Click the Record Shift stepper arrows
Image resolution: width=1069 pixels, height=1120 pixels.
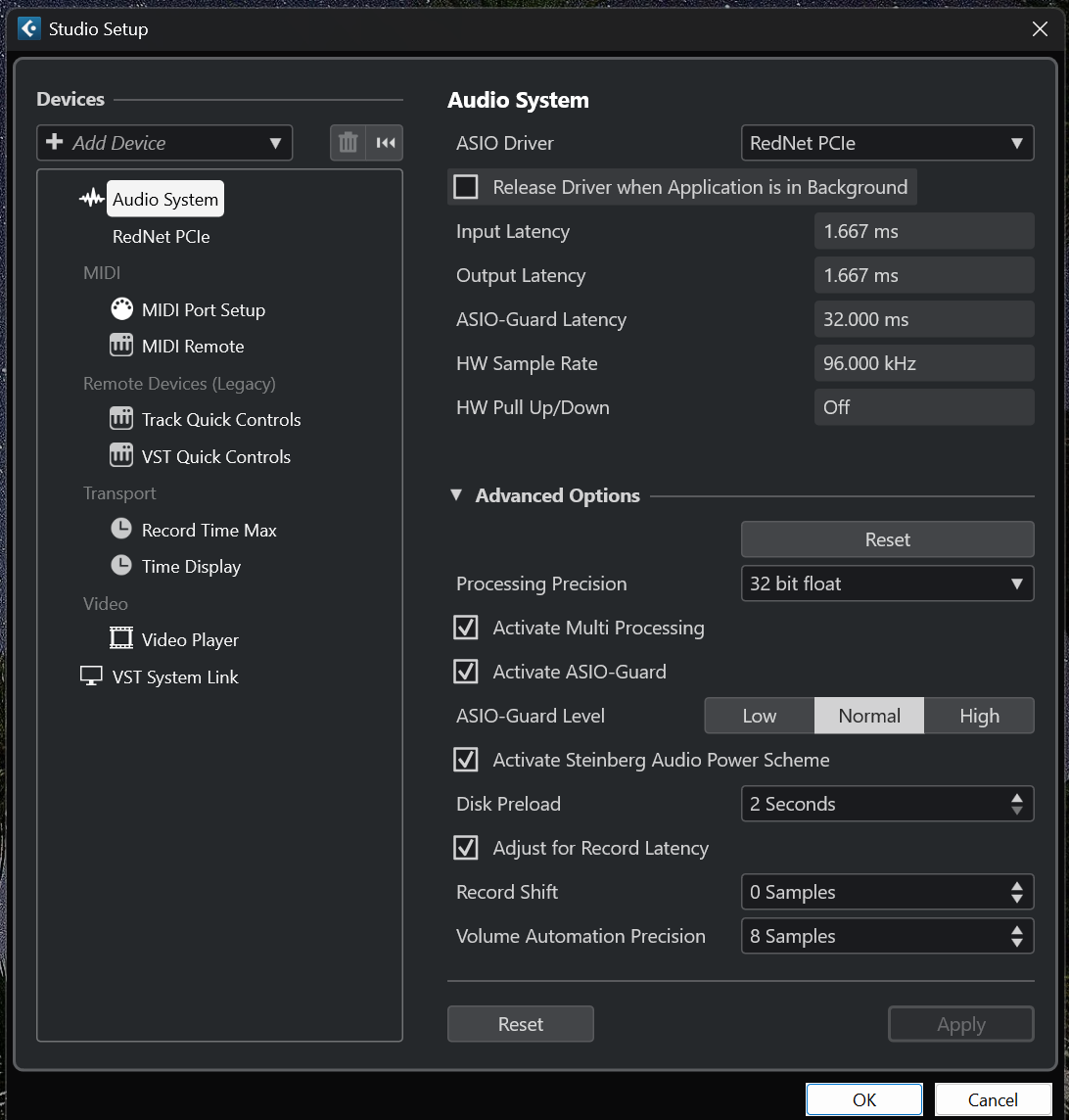[1017, 892]
